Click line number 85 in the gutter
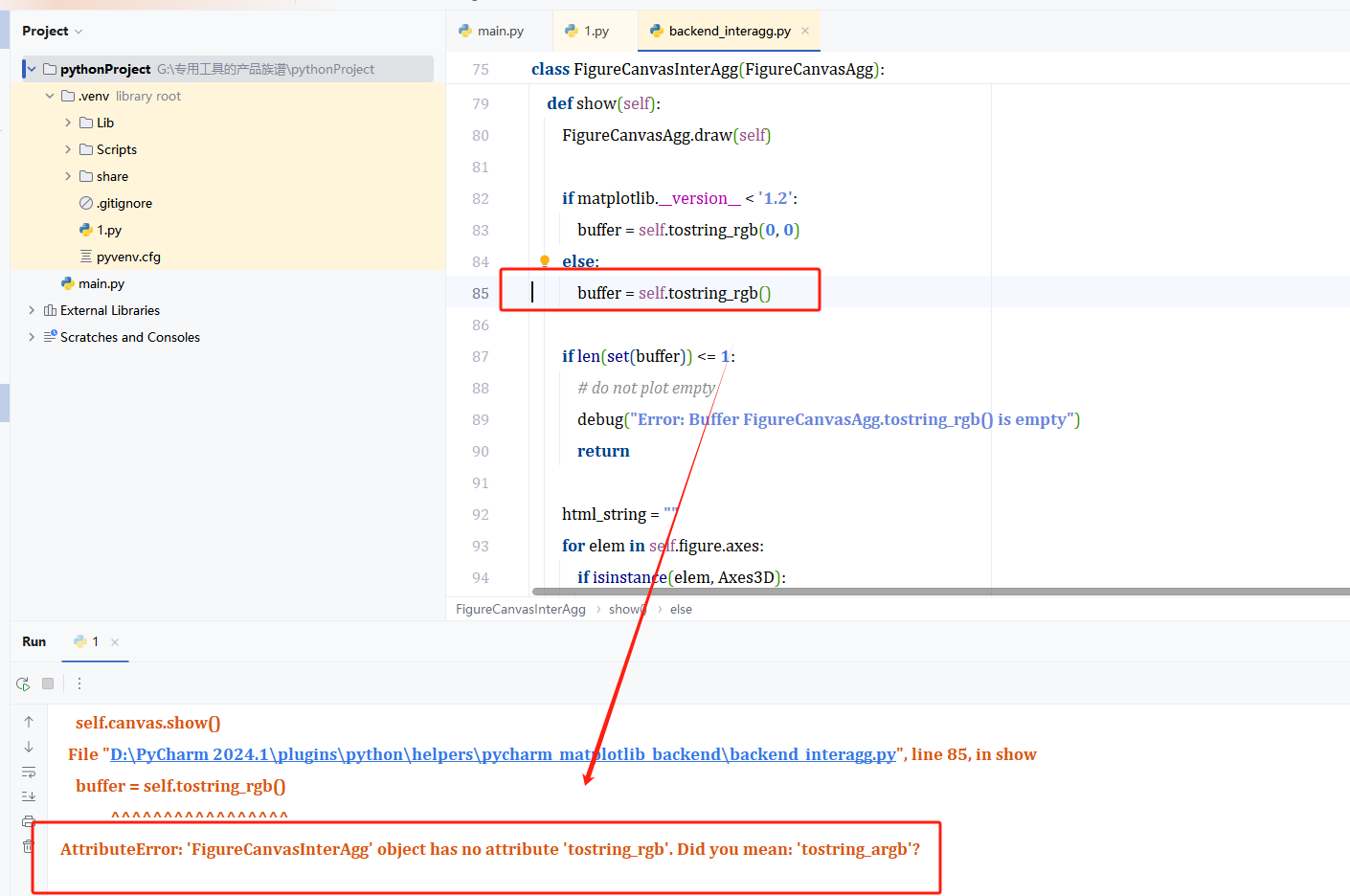1350x896 pixels. 480,292
